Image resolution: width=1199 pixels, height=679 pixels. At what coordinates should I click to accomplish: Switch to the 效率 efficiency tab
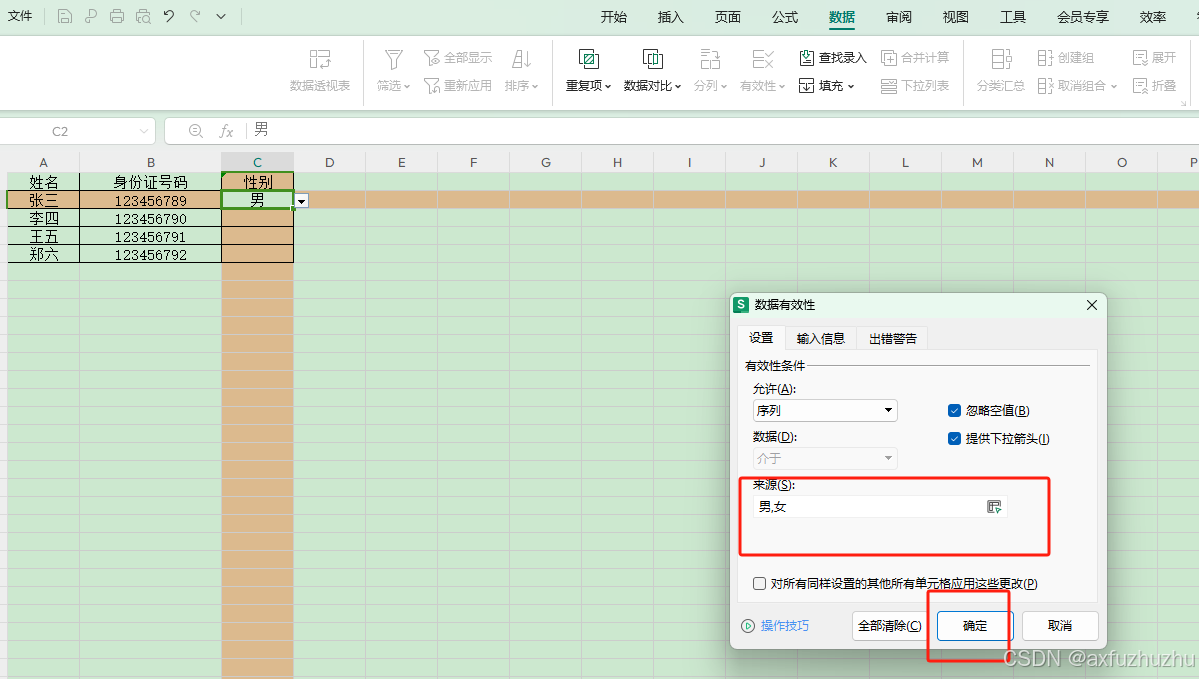point(1152,17)
